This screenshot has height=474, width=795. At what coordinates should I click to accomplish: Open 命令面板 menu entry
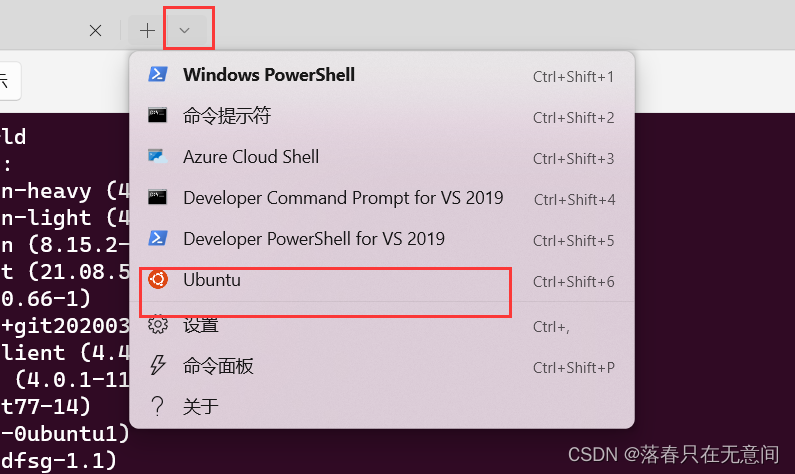382,366
